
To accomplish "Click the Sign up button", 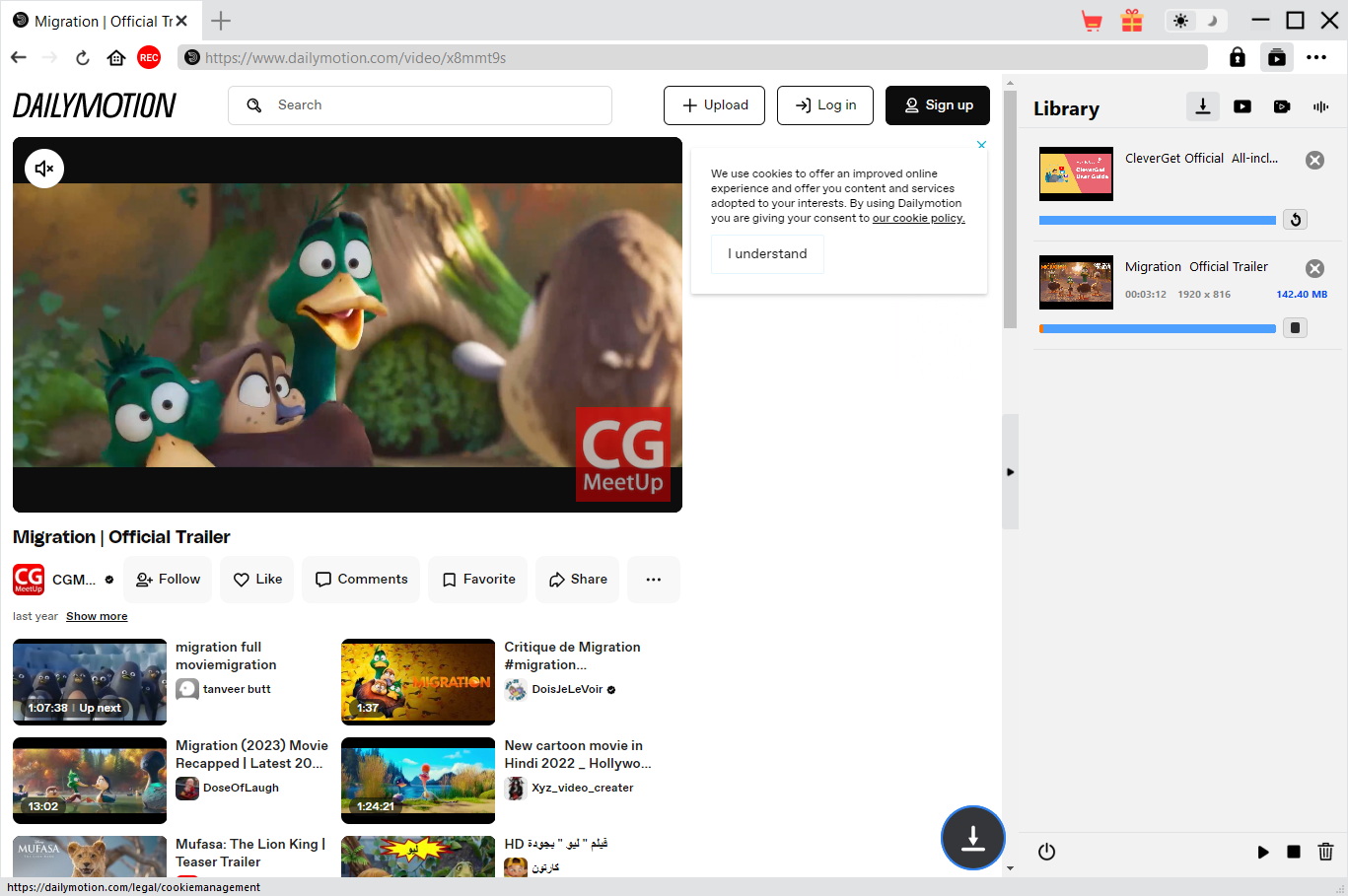I will (938, 105).
